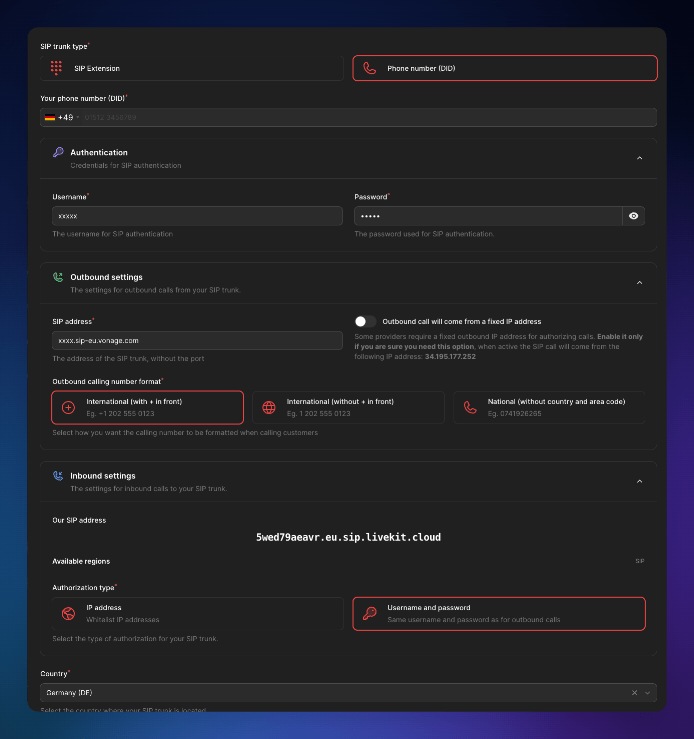The width and height of the screenshot is (694, 739).
Task: Open the +49 country code dropdown
Action: pos(62,117)
